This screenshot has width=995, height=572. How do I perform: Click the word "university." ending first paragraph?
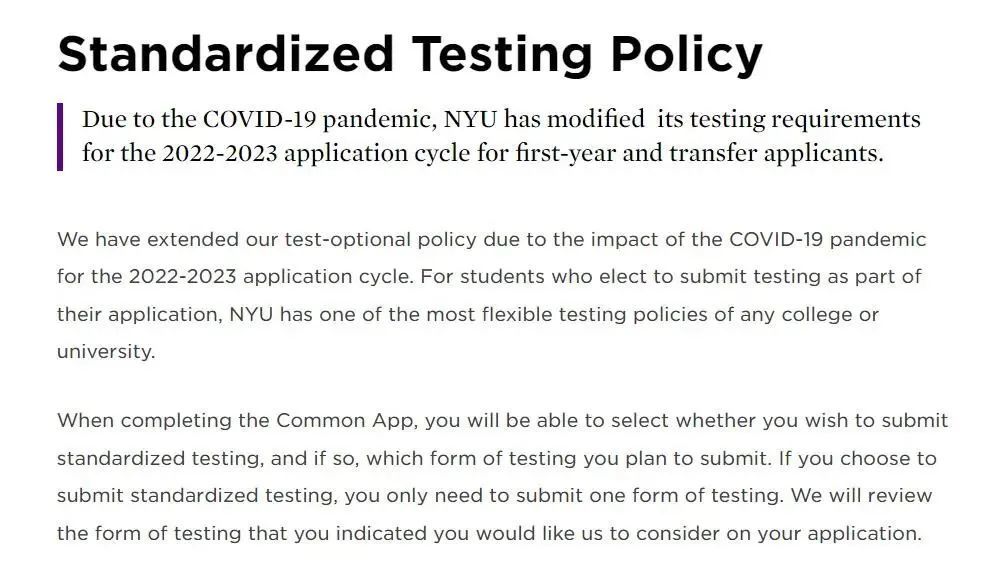[106, 352]
